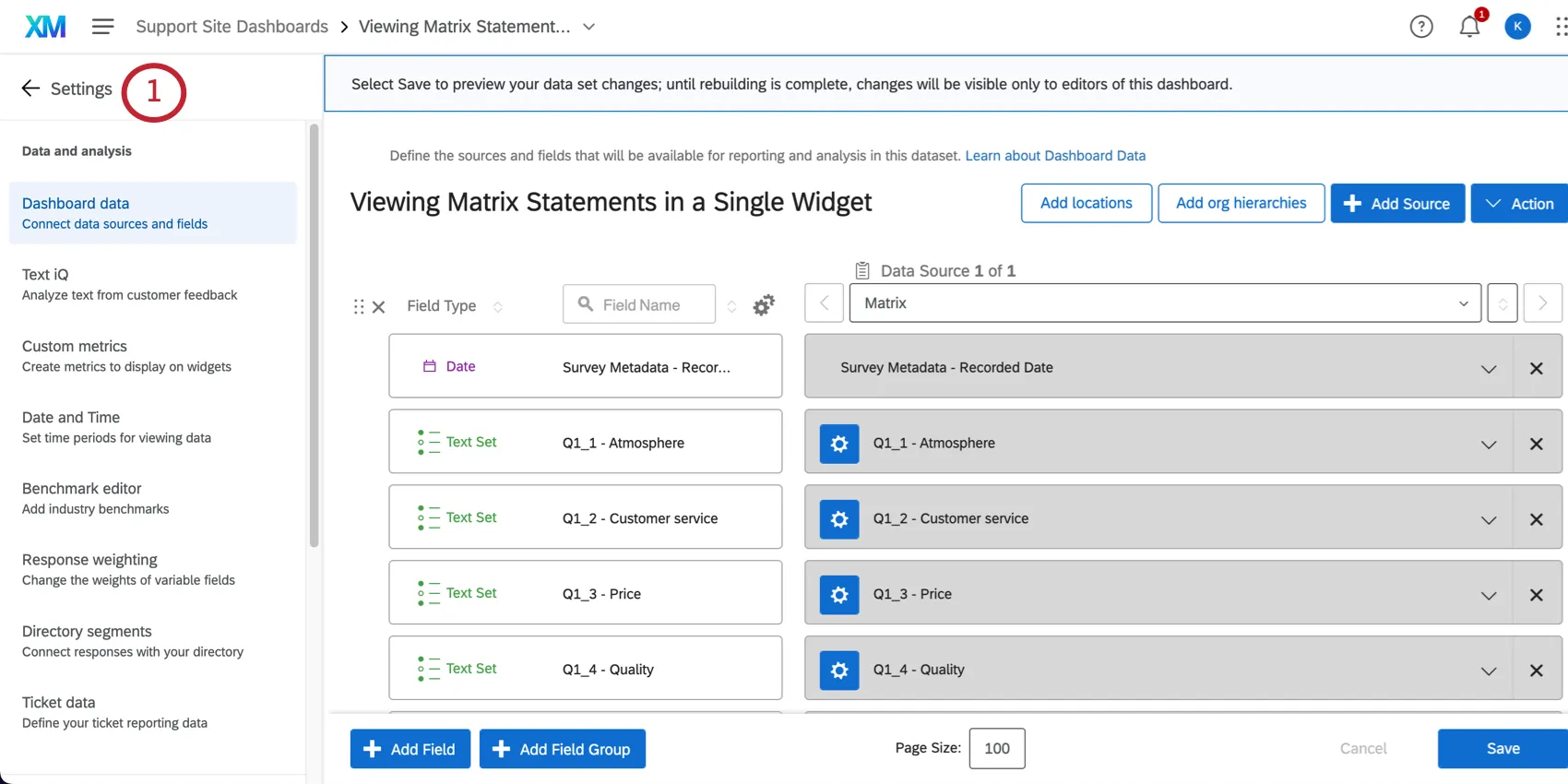Follow the Learn about Dashboard Data link
The width and height of the screenshot is (1568, 784).
point(1055,156)
